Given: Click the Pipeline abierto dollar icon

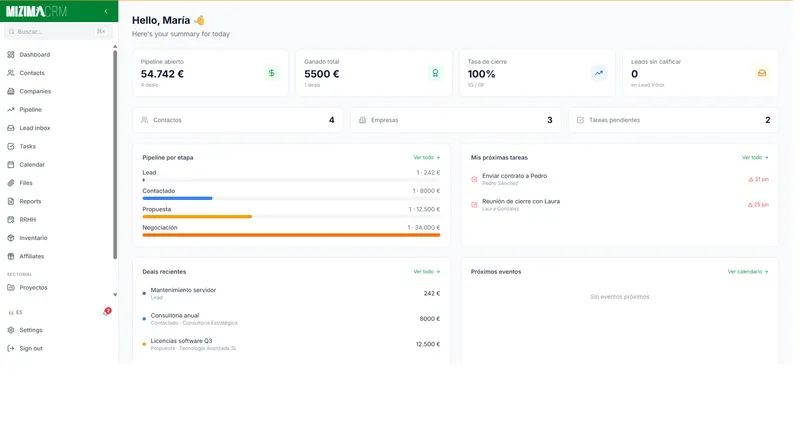Looking at the screenshot, I should [271, 73].
